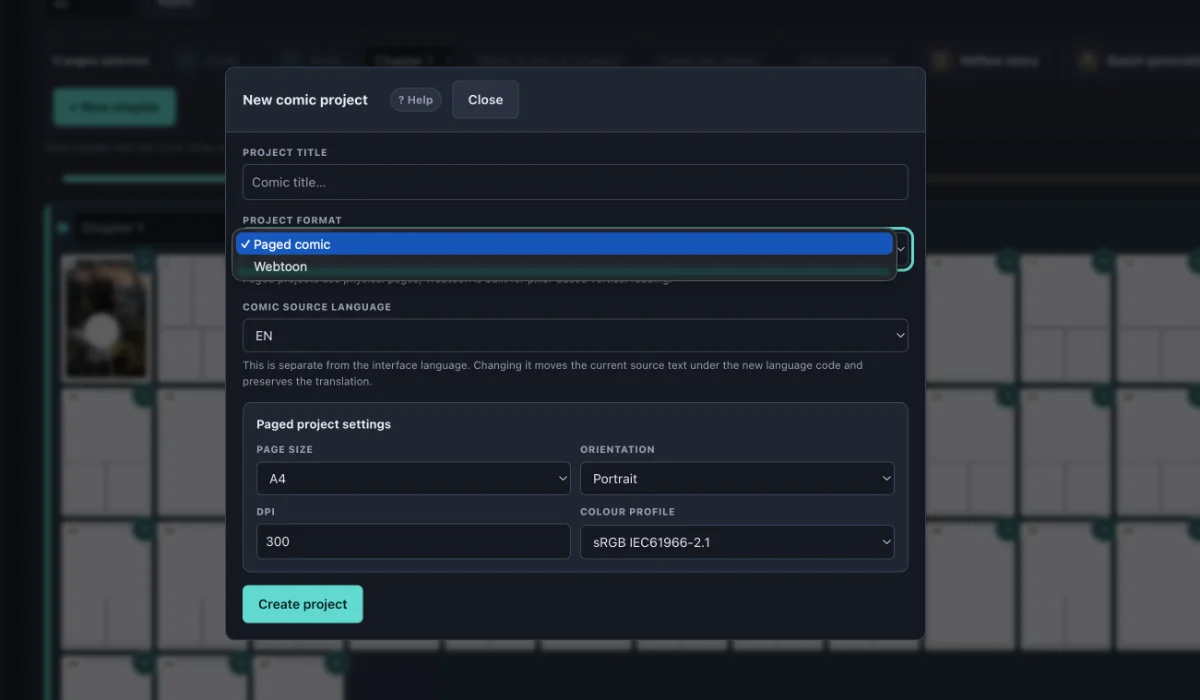Click the "PROJECT FORMAT" label
Screen dimensions: 1200x700
pos(292,220)
